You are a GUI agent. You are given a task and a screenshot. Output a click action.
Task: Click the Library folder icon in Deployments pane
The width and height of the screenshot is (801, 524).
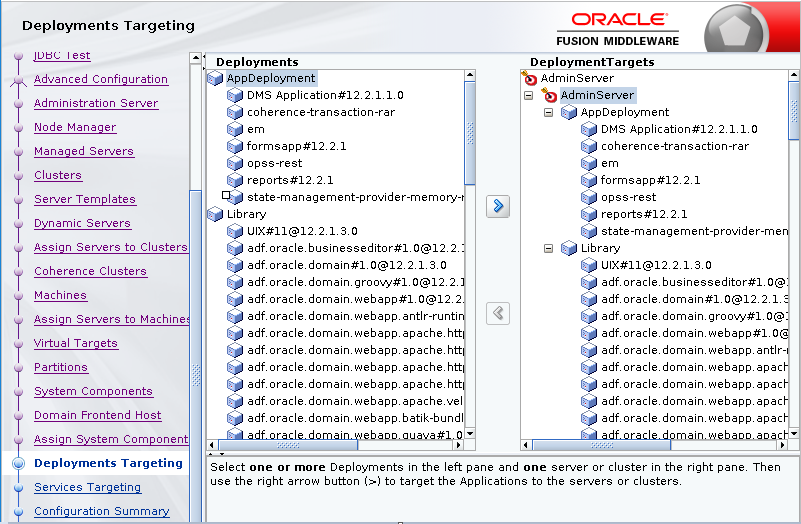point(215,214)
